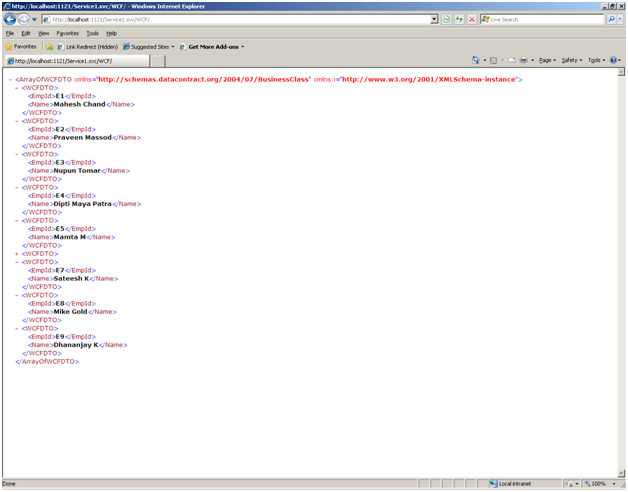
Task: Collapse the WCFDTO node containing Mahesh Chand
Action: click(x=18, y=88)
